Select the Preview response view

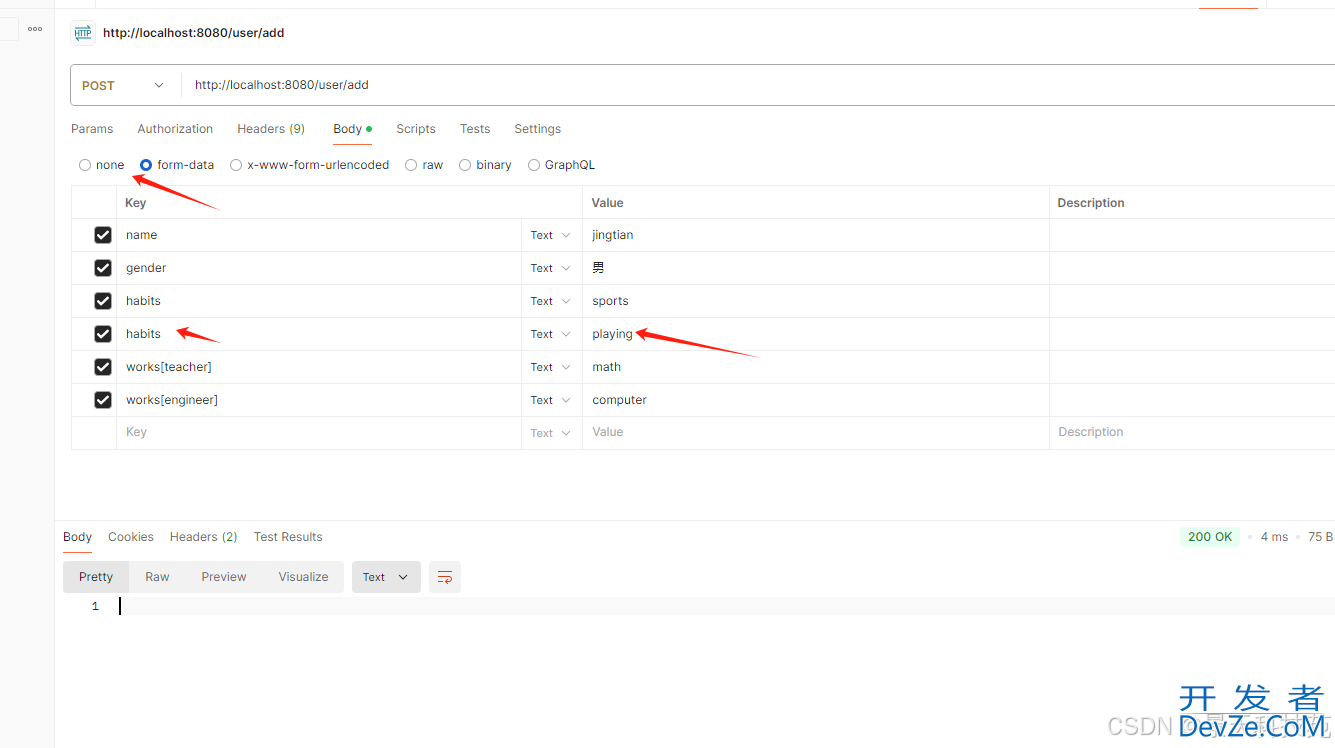(224, 577)
